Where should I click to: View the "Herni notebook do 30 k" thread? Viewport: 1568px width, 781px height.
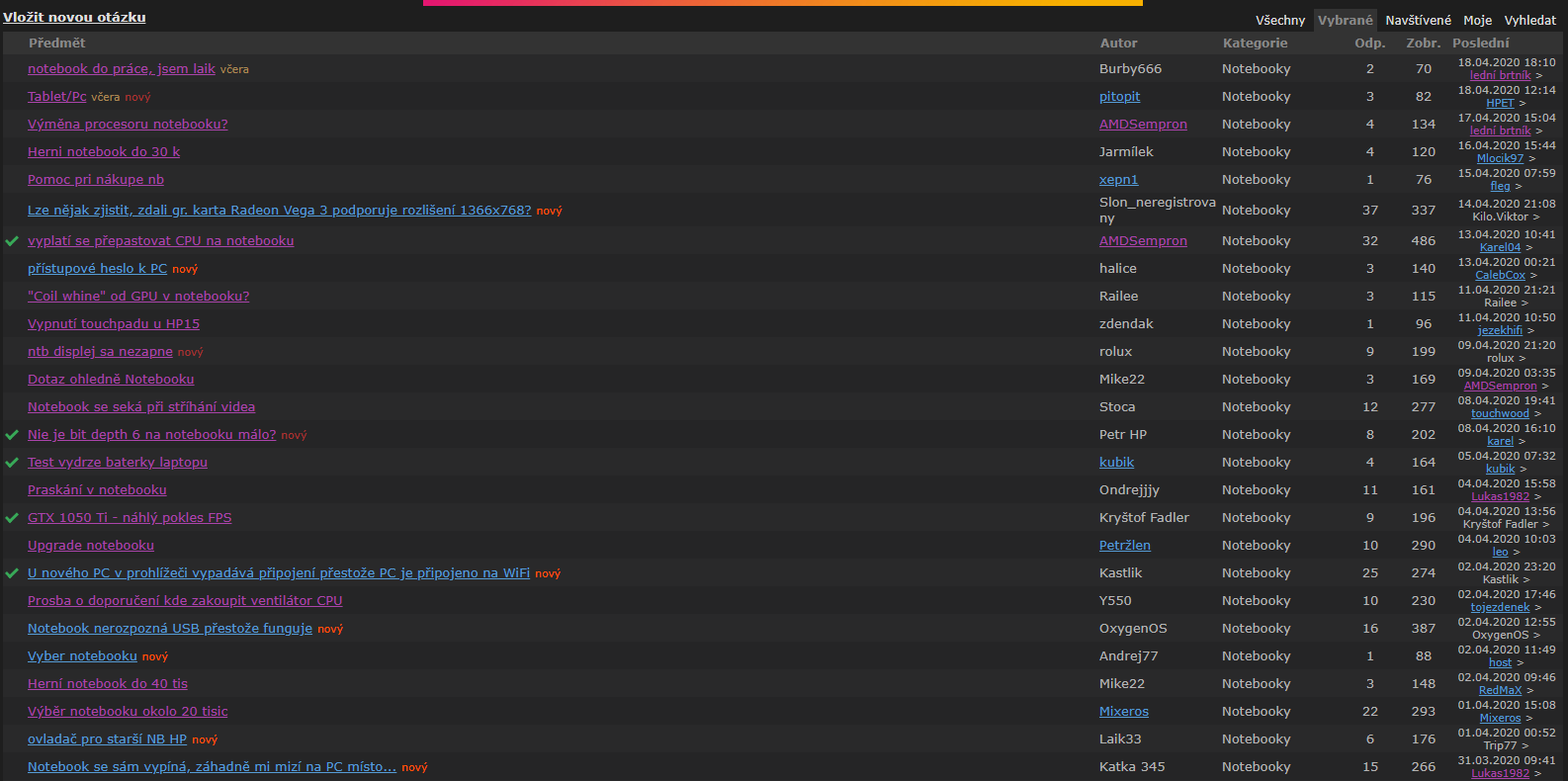[x=104, y=152]
